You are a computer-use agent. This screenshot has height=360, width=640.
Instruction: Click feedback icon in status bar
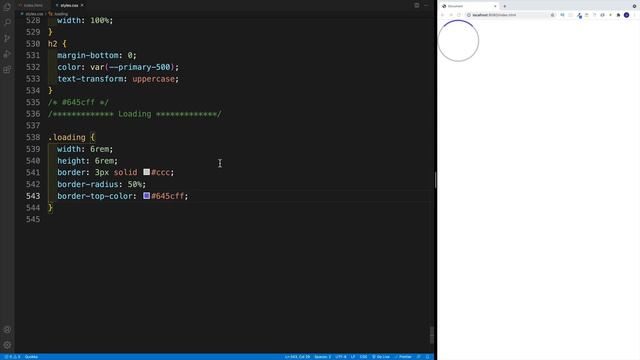coord(419,357)
